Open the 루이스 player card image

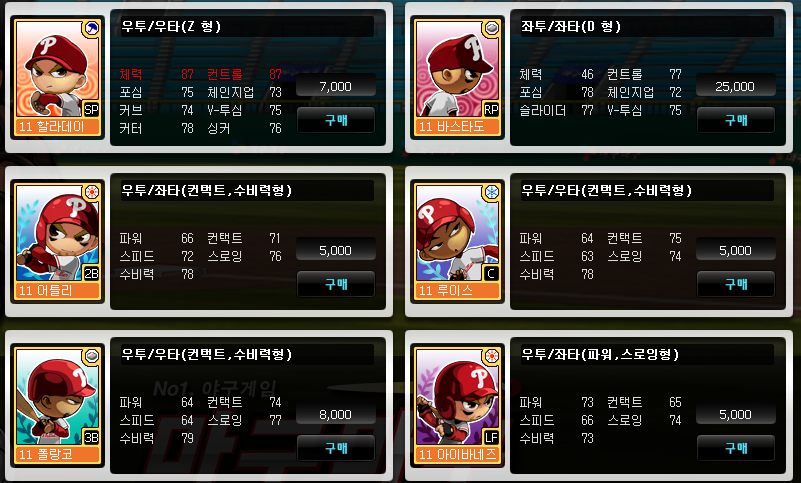click(x=458, y=241)
